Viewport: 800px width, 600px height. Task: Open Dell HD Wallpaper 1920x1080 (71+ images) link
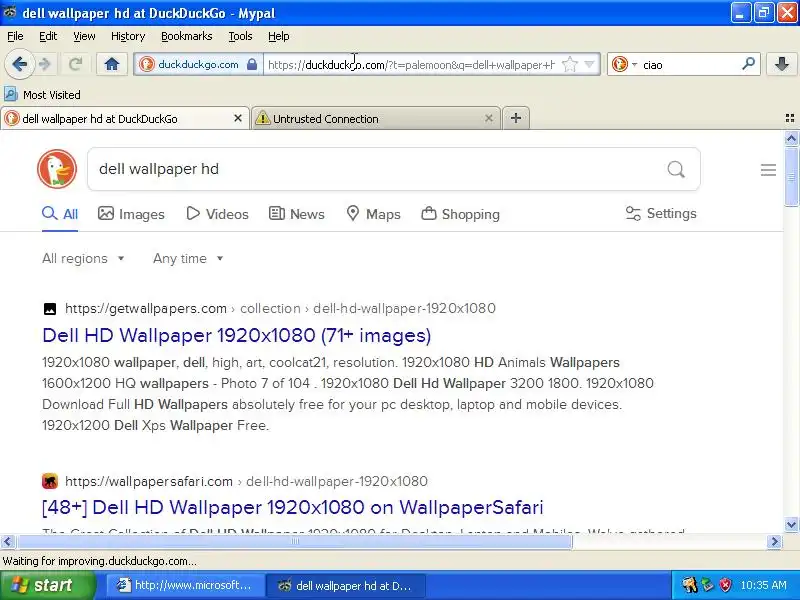click(x=237, y=335)
